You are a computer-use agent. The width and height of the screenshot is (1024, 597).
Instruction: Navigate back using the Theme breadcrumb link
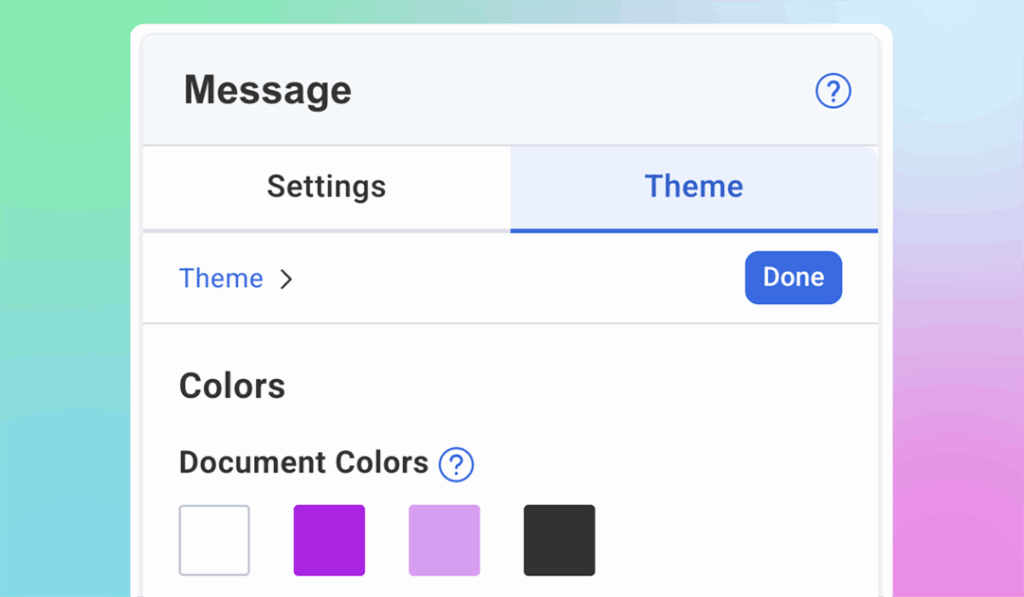point(220,278)
